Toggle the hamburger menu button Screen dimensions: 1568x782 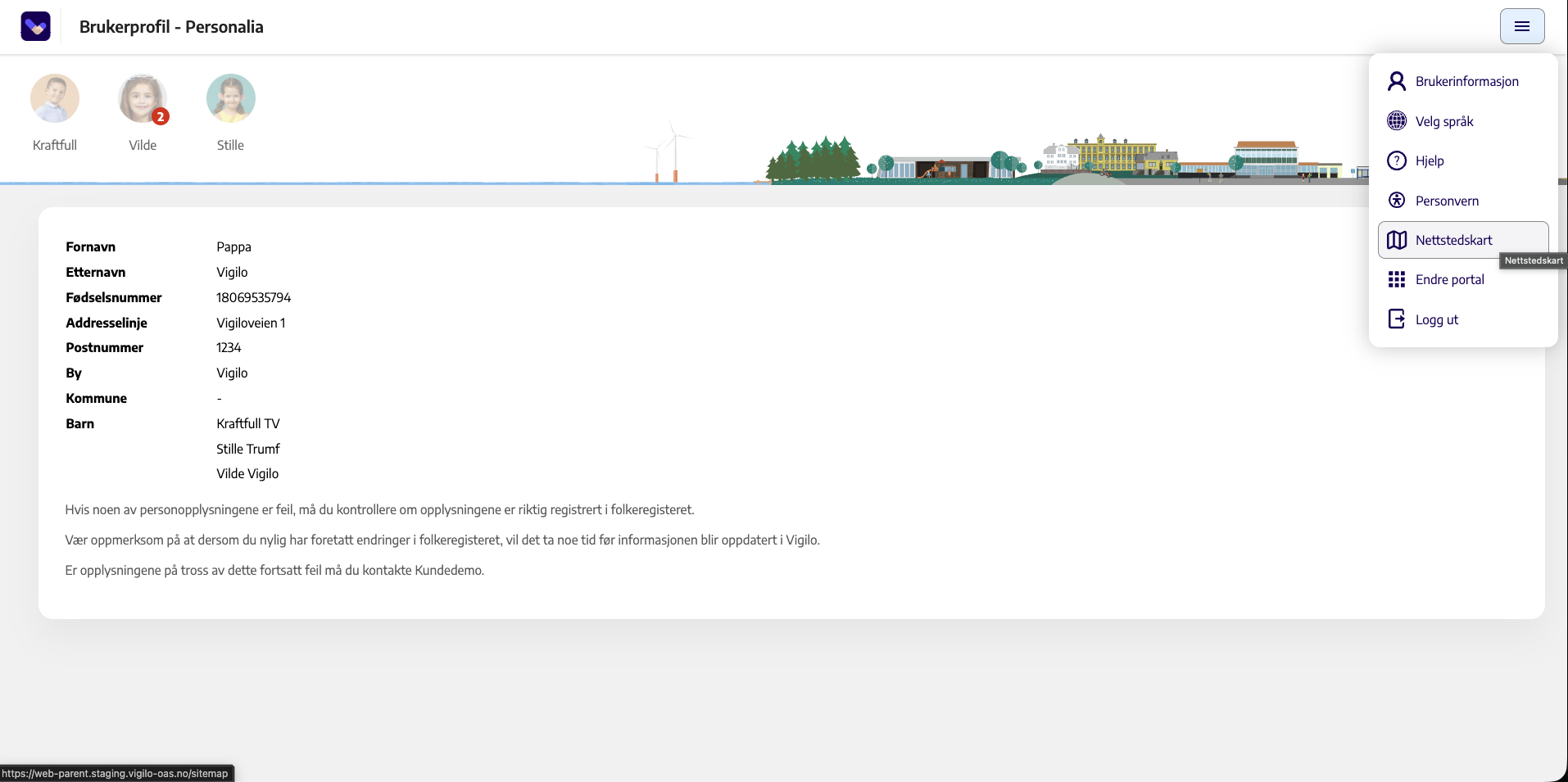point(1522,26)
